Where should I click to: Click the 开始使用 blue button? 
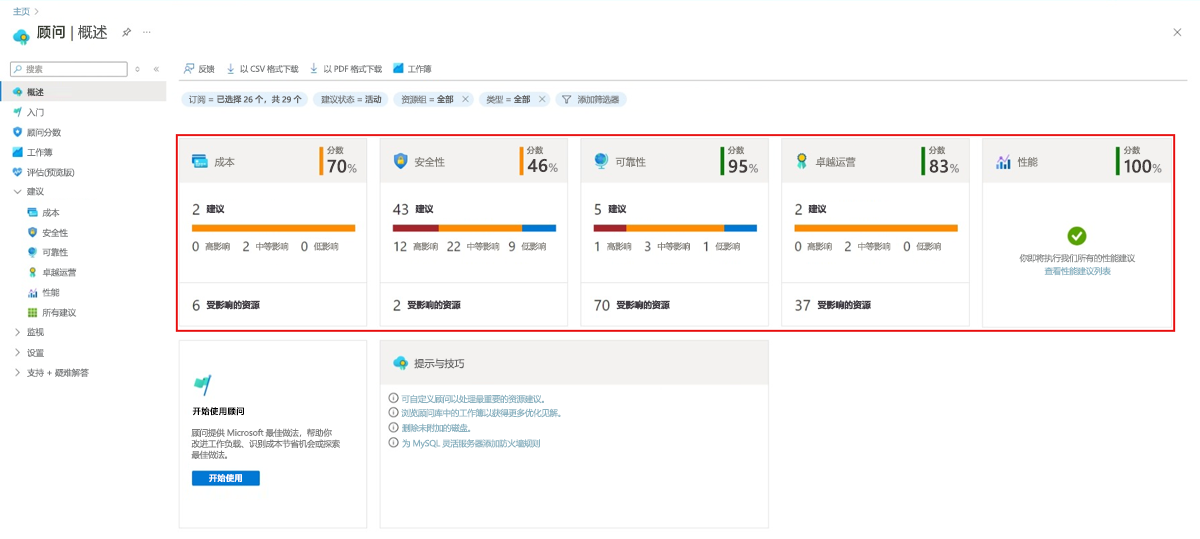226,478
